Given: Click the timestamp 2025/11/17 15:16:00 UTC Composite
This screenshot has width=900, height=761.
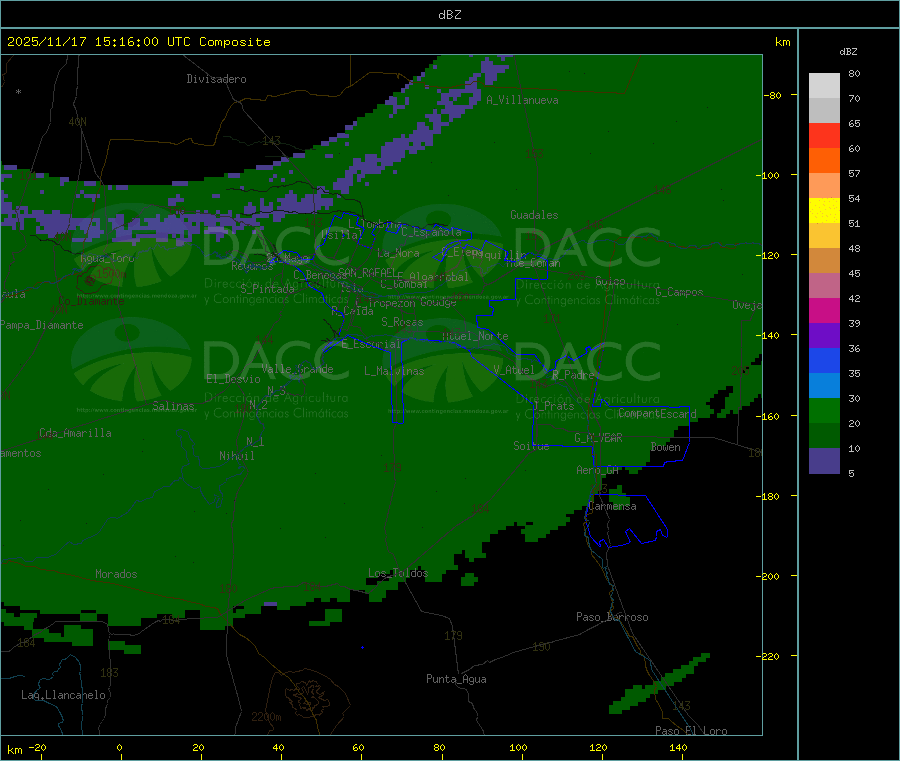Looking at the screenshot, I should click(138, 42).
